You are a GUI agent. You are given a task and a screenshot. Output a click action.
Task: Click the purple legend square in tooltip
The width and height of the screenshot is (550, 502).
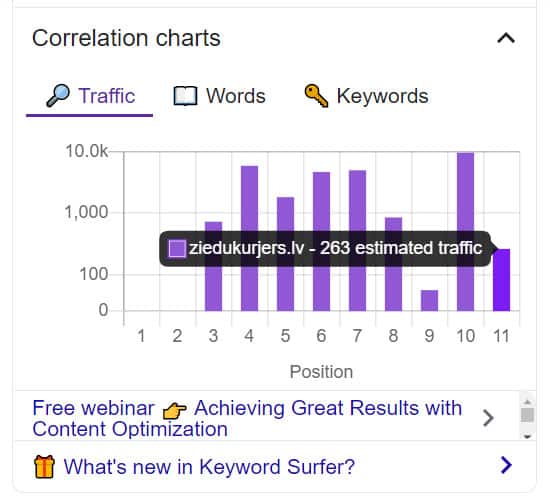(177, 248)
